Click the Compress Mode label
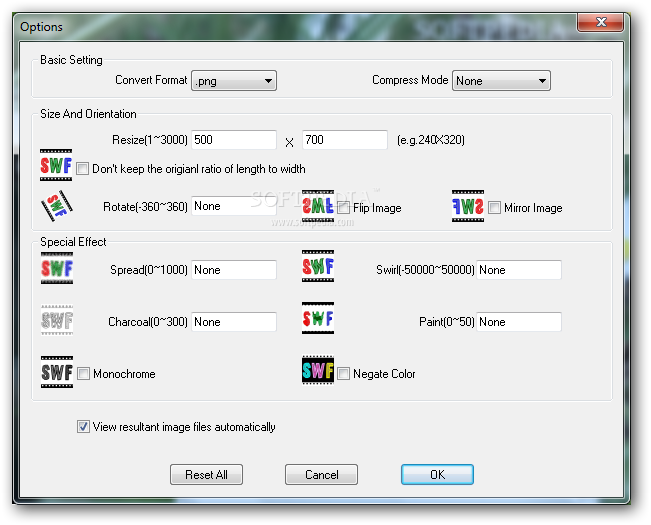Screen dimensions: 651x525 pyautogui.click(x=410, y=80)
